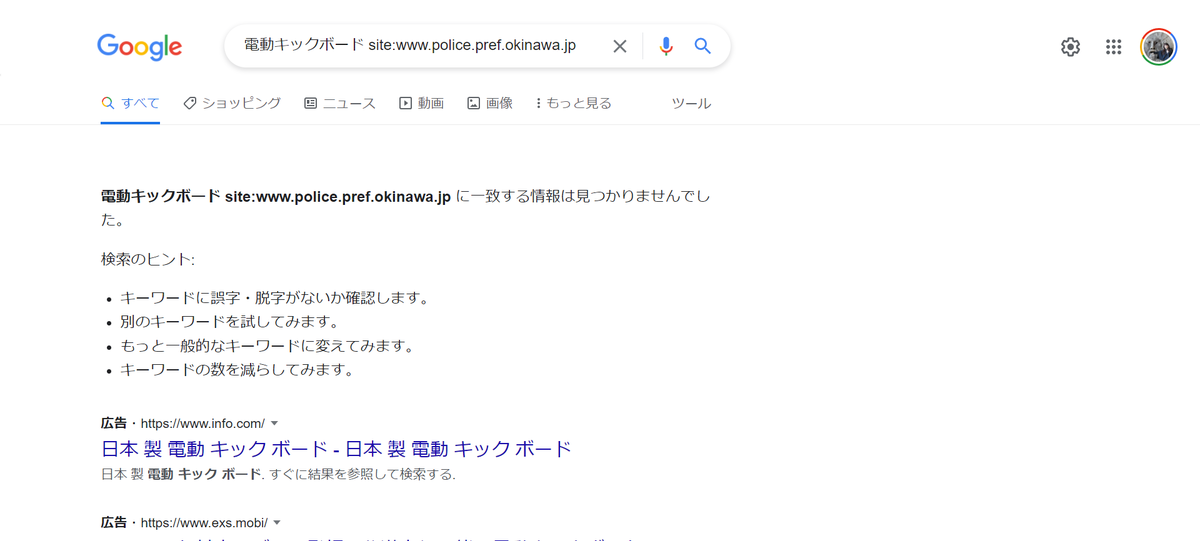Click tip 別のキーワードを試してみます
Viewport: 1200px width, 541px height.
pyautogui.click(x=230, y=322)
